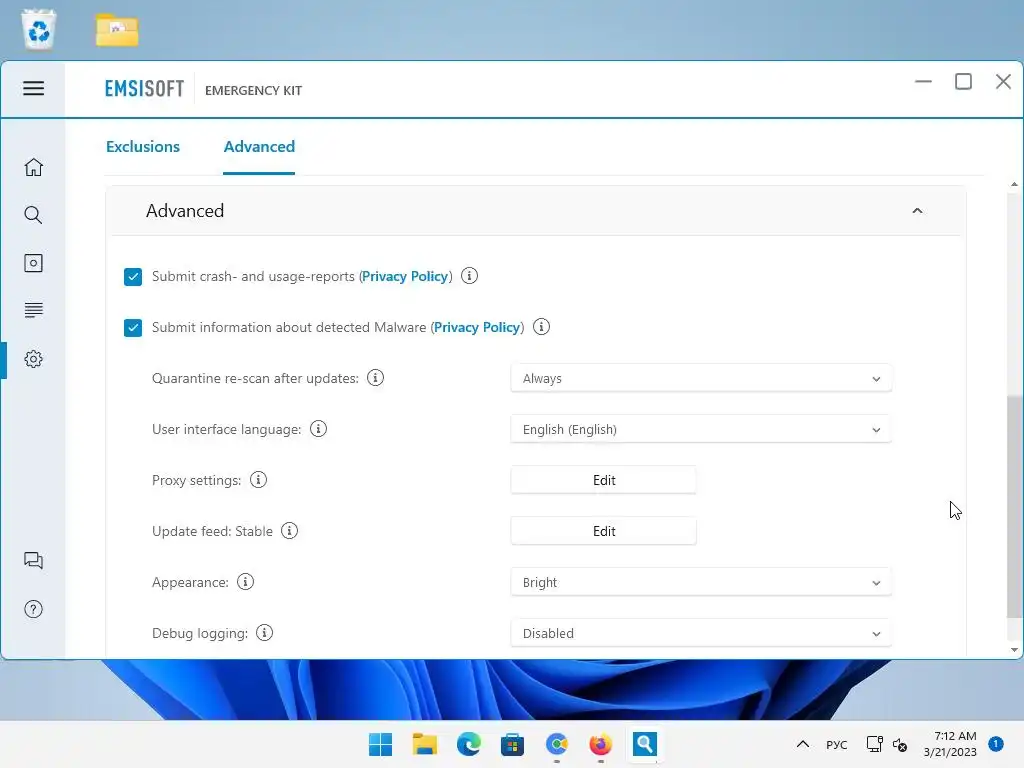Open Privacy Policy link for detected Malware
Screen dimensions: 1024x768
477,327
